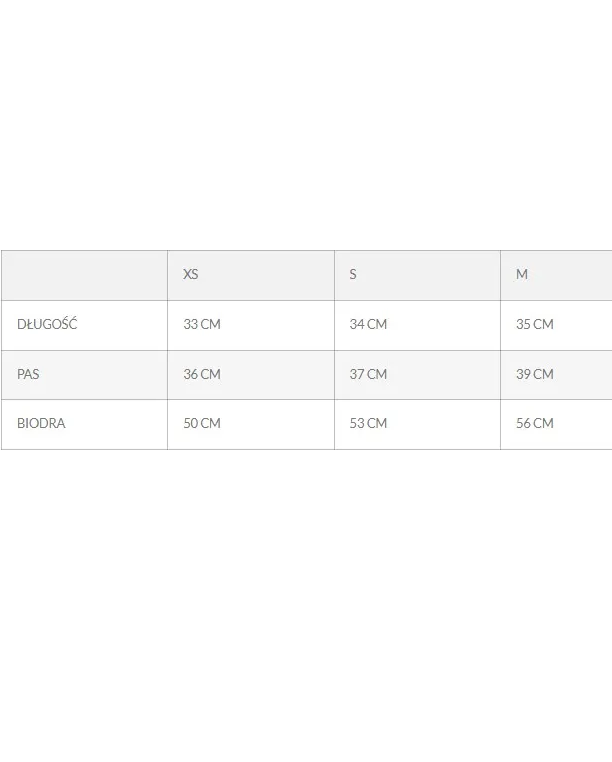Image resolution: width=612 pixels, height=762 pixels.
Task: Select the 39 CM waist value
Action: pos(535,374)
